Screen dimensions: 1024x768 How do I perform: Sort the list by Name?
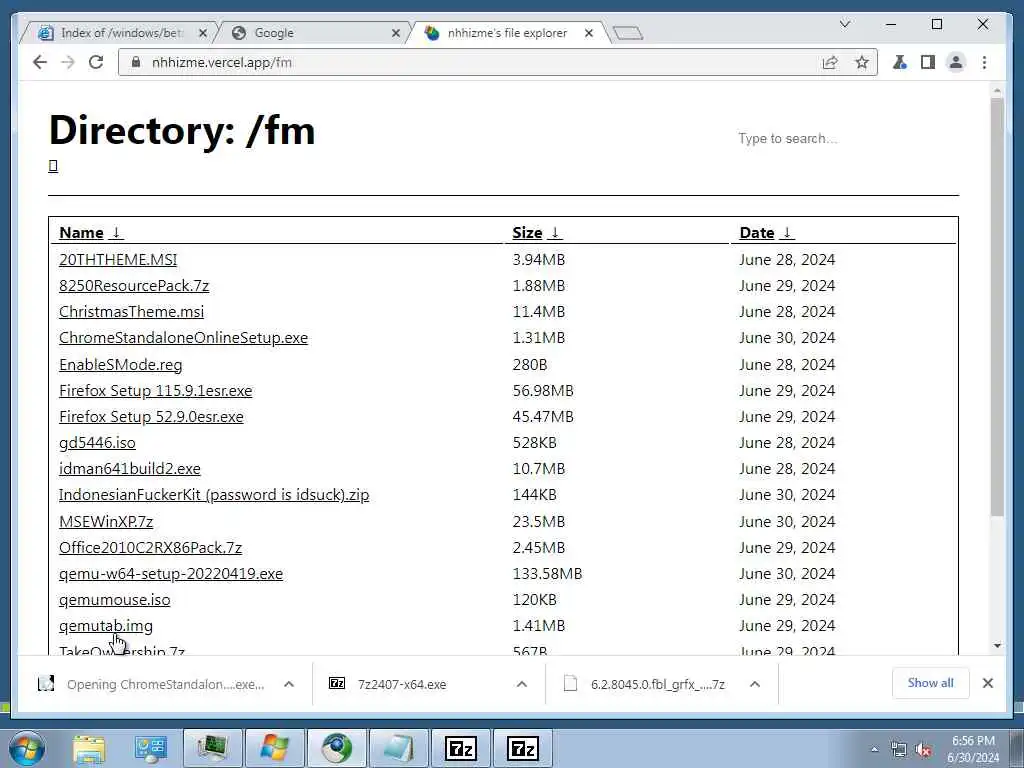pos(91,232)
